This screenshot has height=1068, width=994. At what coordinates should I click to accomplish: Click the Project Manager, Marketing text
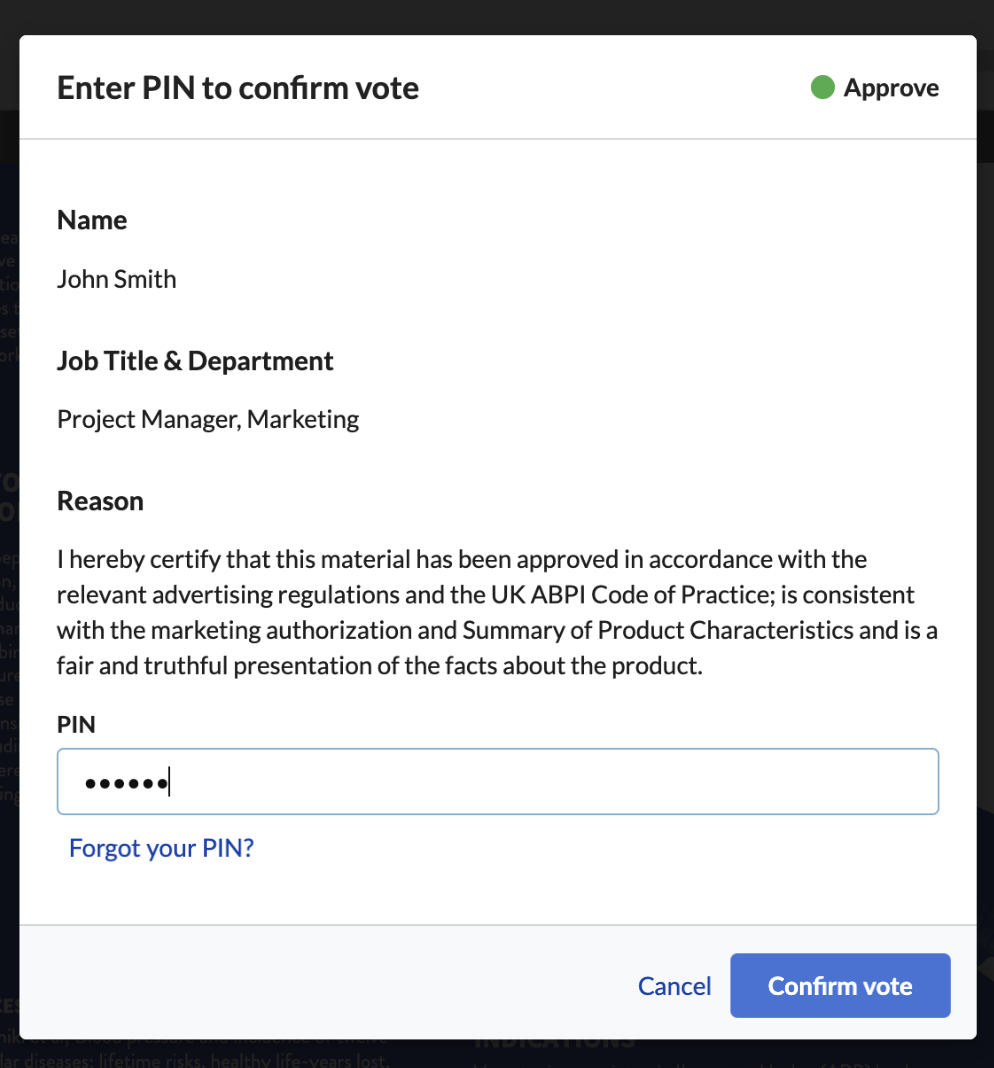pos(208,420)
